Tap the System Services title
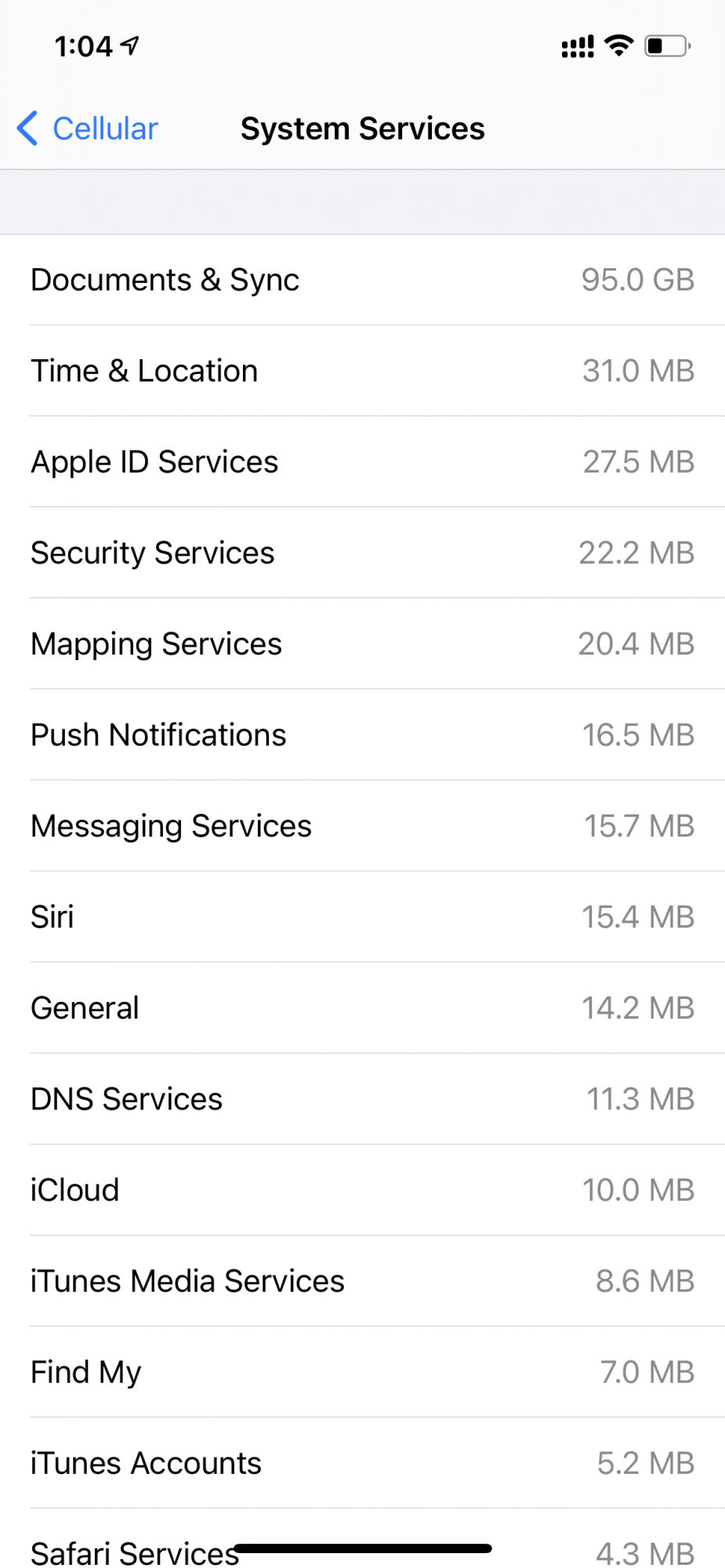 point(362,129)
